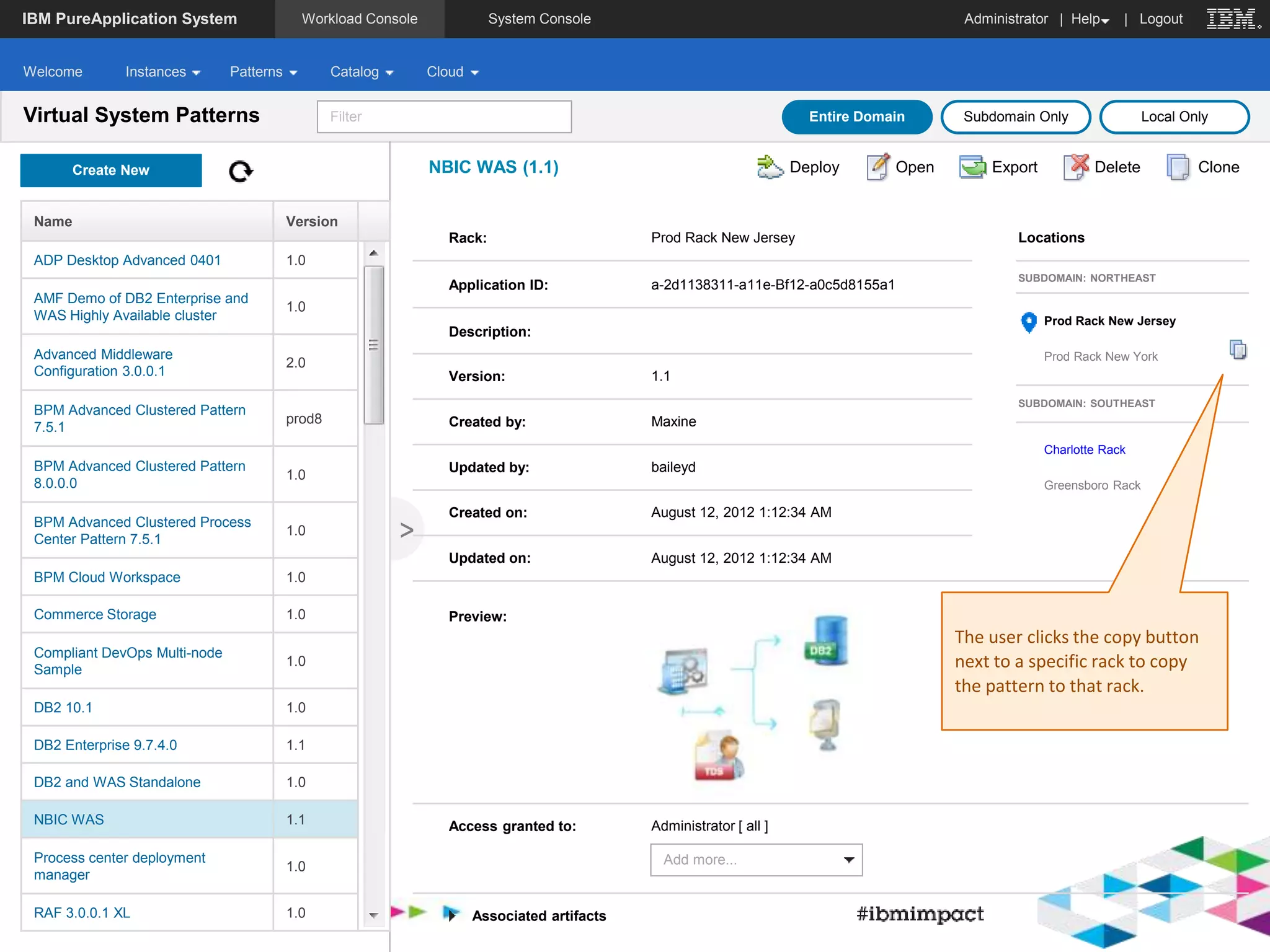
Task: Click the Prod Rack New Jersey location pin
Action: (x=1029, y=322)
